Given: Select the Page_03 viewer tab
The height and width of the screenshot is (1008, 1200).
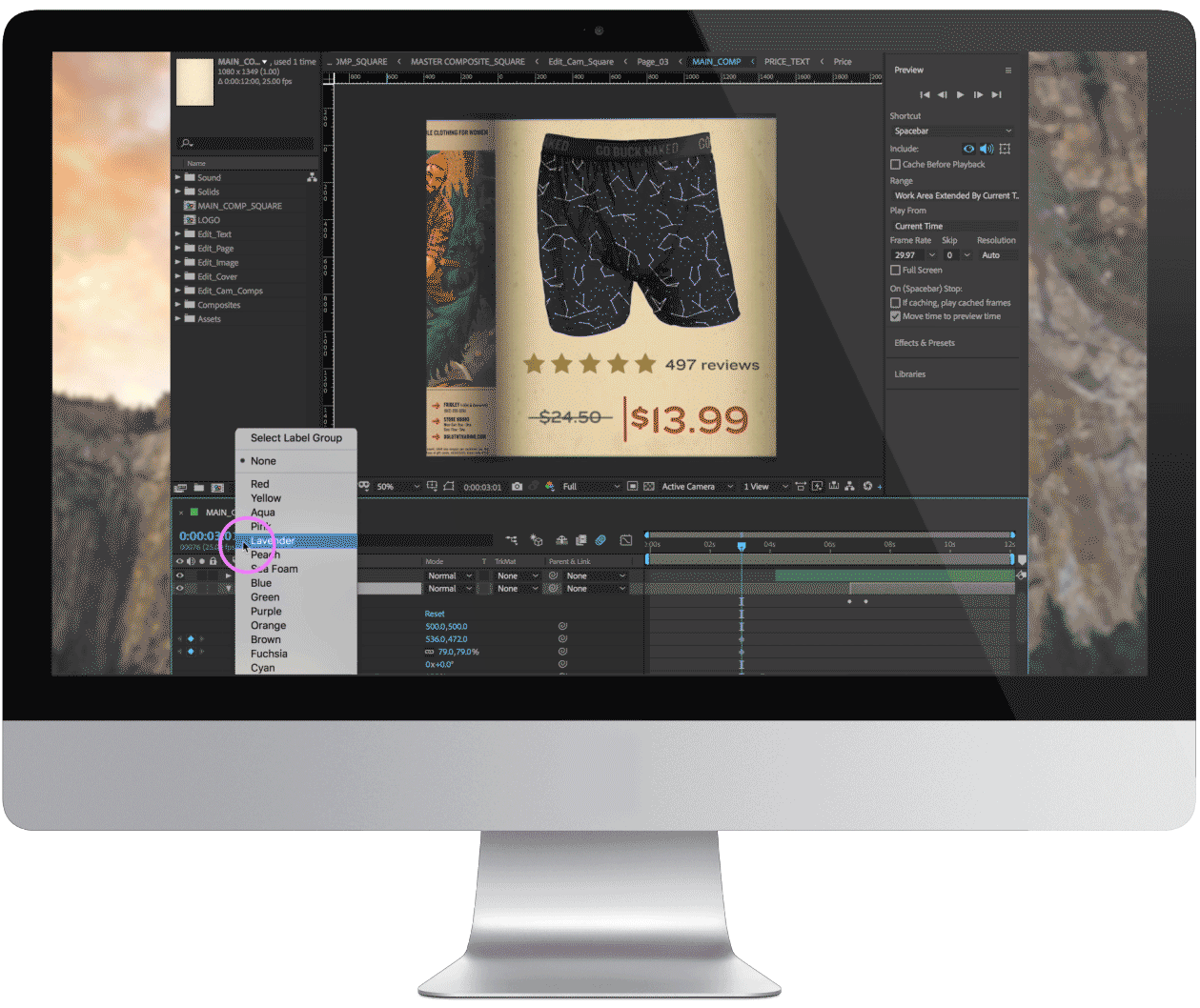Looking at the screenshot, I should pos(653,62).
